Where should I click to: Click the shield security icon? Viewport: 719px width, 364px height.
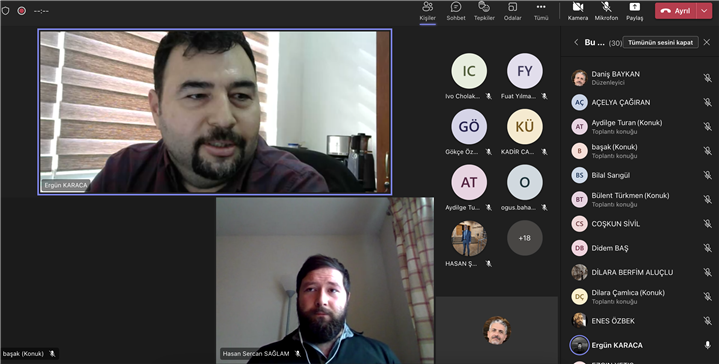pos(6,11)
